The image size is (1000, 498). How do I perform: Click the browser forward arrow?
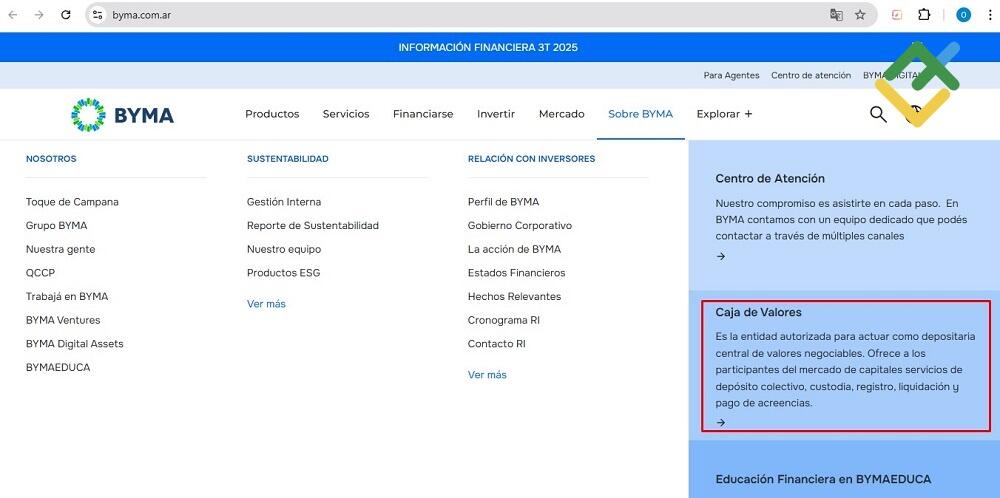click(39, 15)
